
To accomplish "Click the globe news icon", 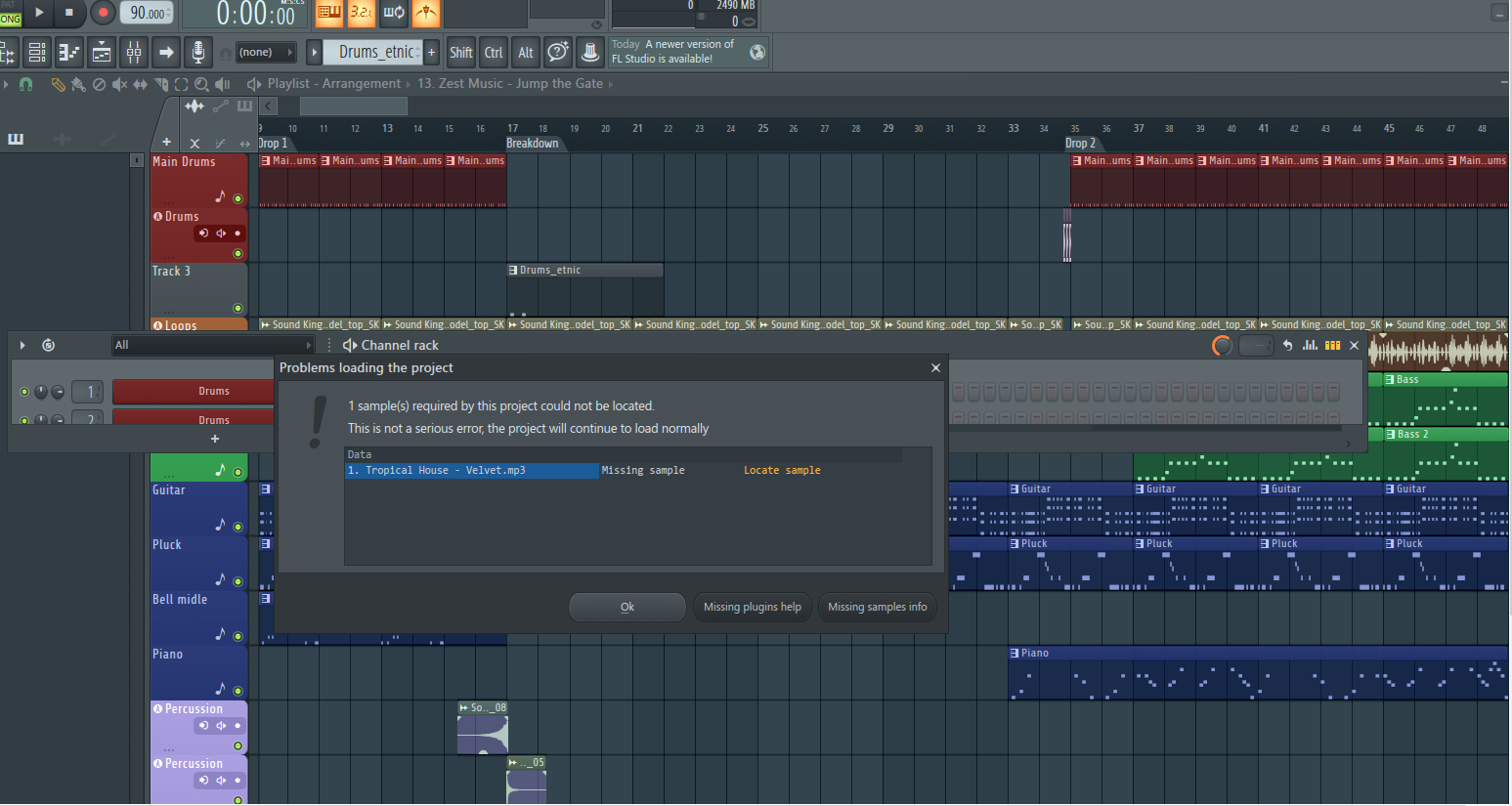I will click(757, 52).
